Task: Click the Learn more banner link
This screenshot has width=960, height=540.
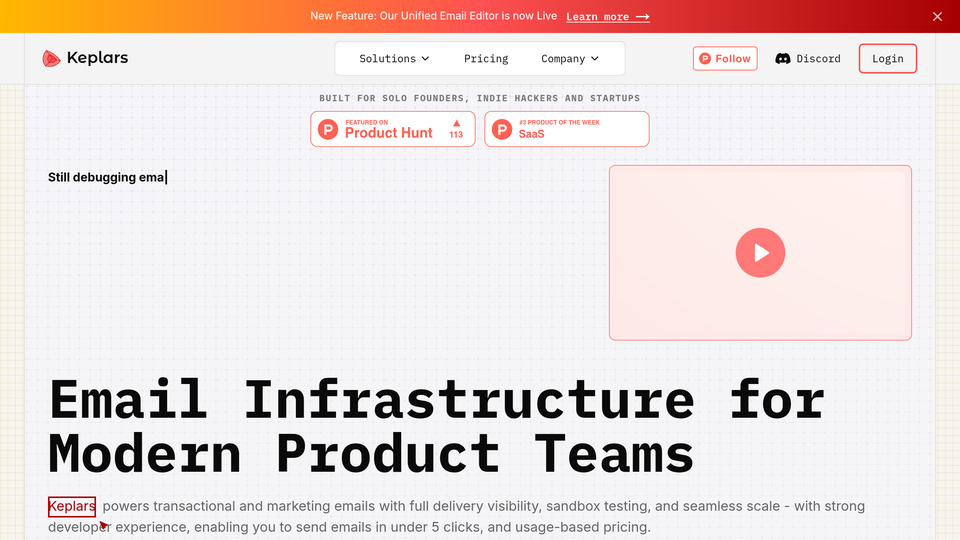Action: pos(607,17)
